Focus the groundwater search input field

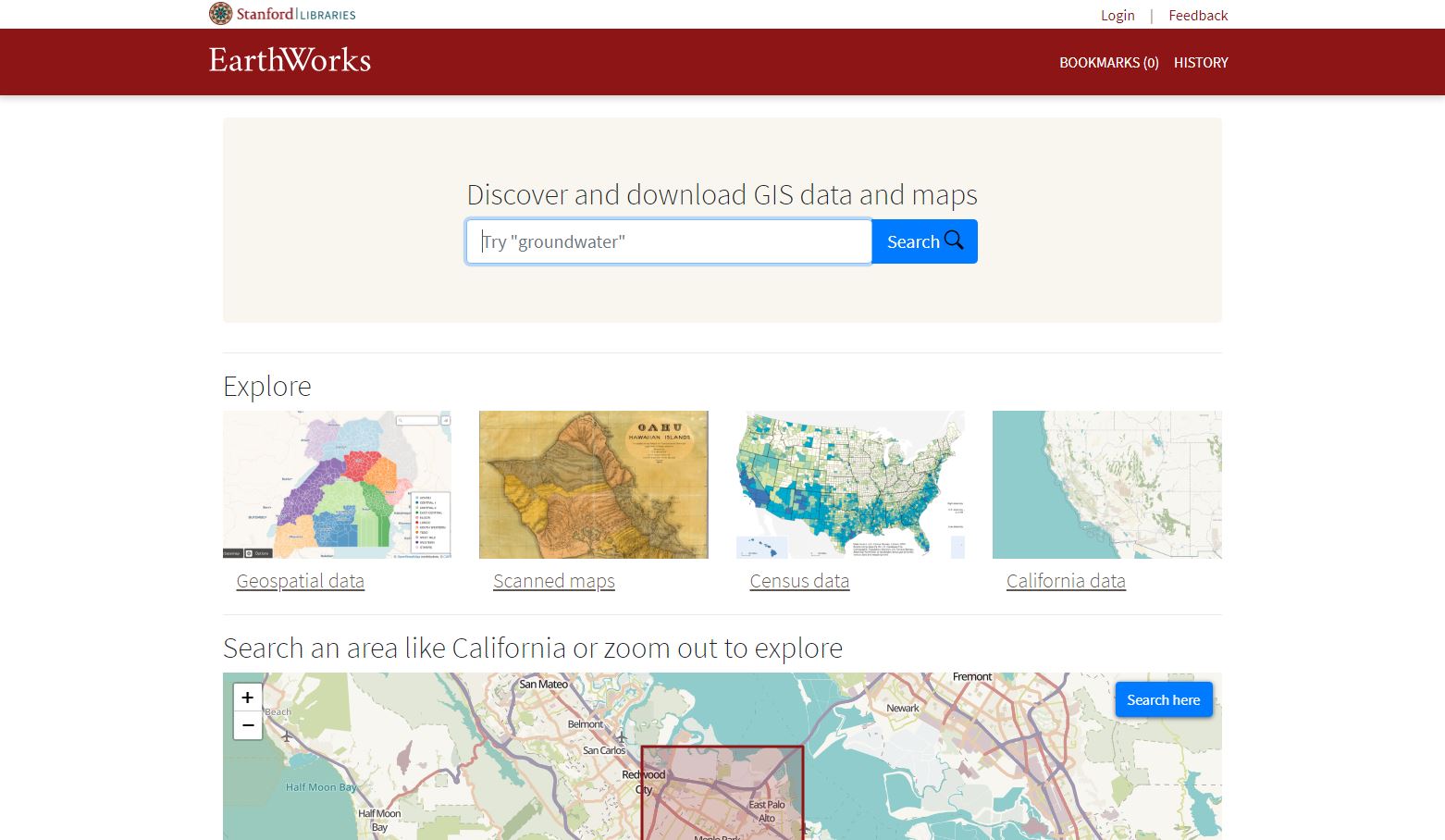[669, 241]
